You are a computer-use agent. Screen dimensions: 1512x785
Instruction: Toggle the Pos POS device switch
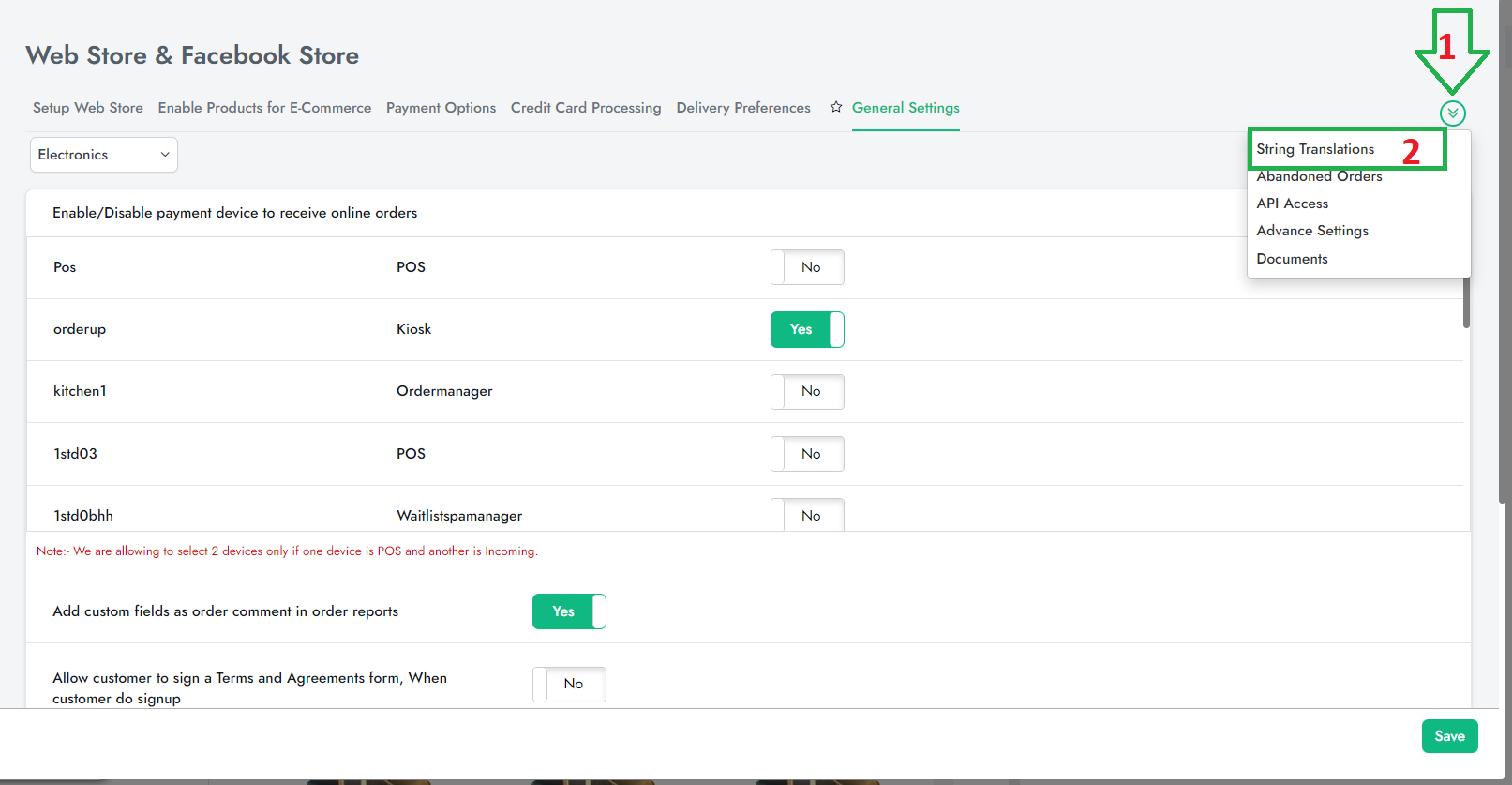click(x=807, y=267)
